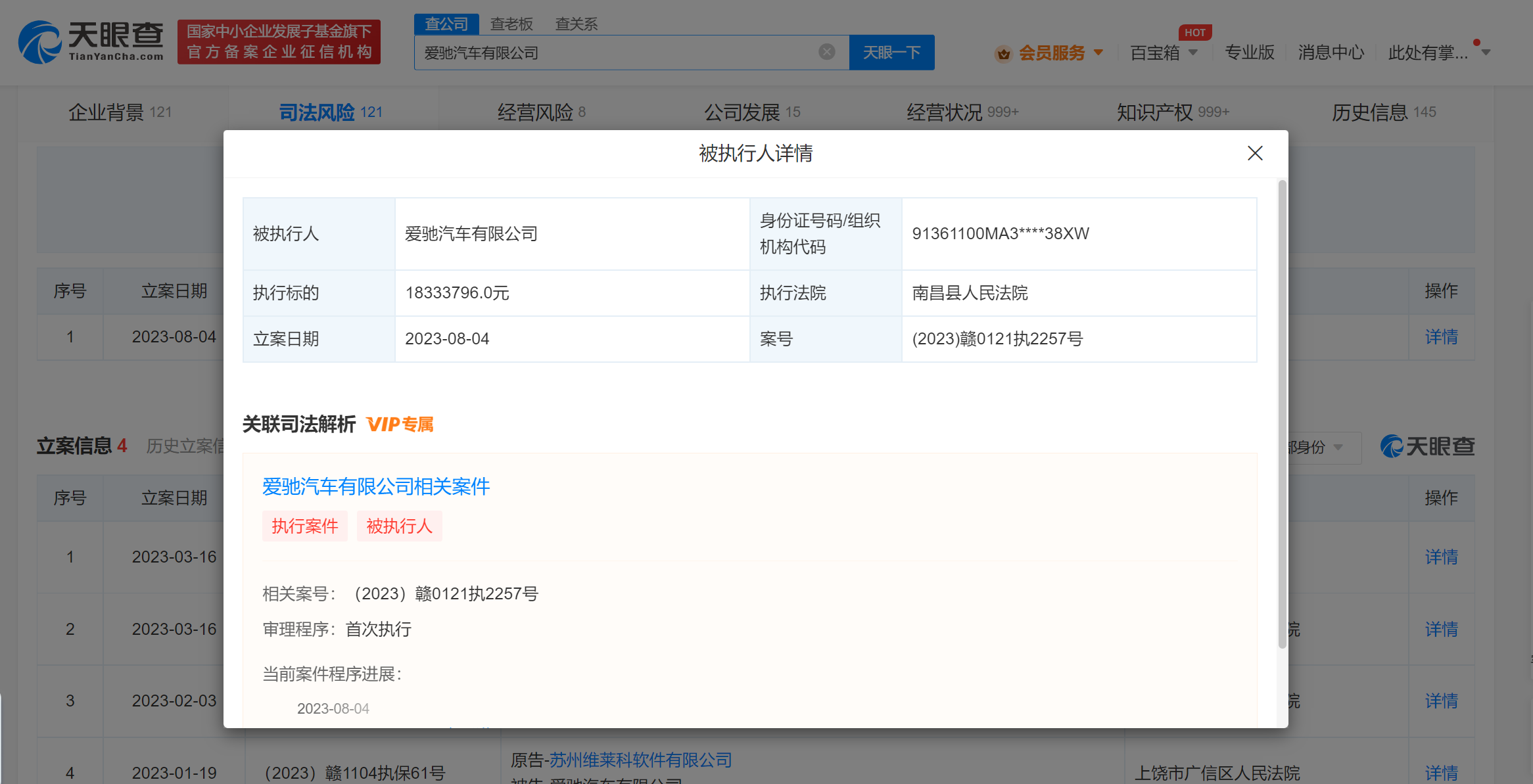Select the 查老板 search tab
The width and height of the screenshot is (1533, 784).
point(511,24)
